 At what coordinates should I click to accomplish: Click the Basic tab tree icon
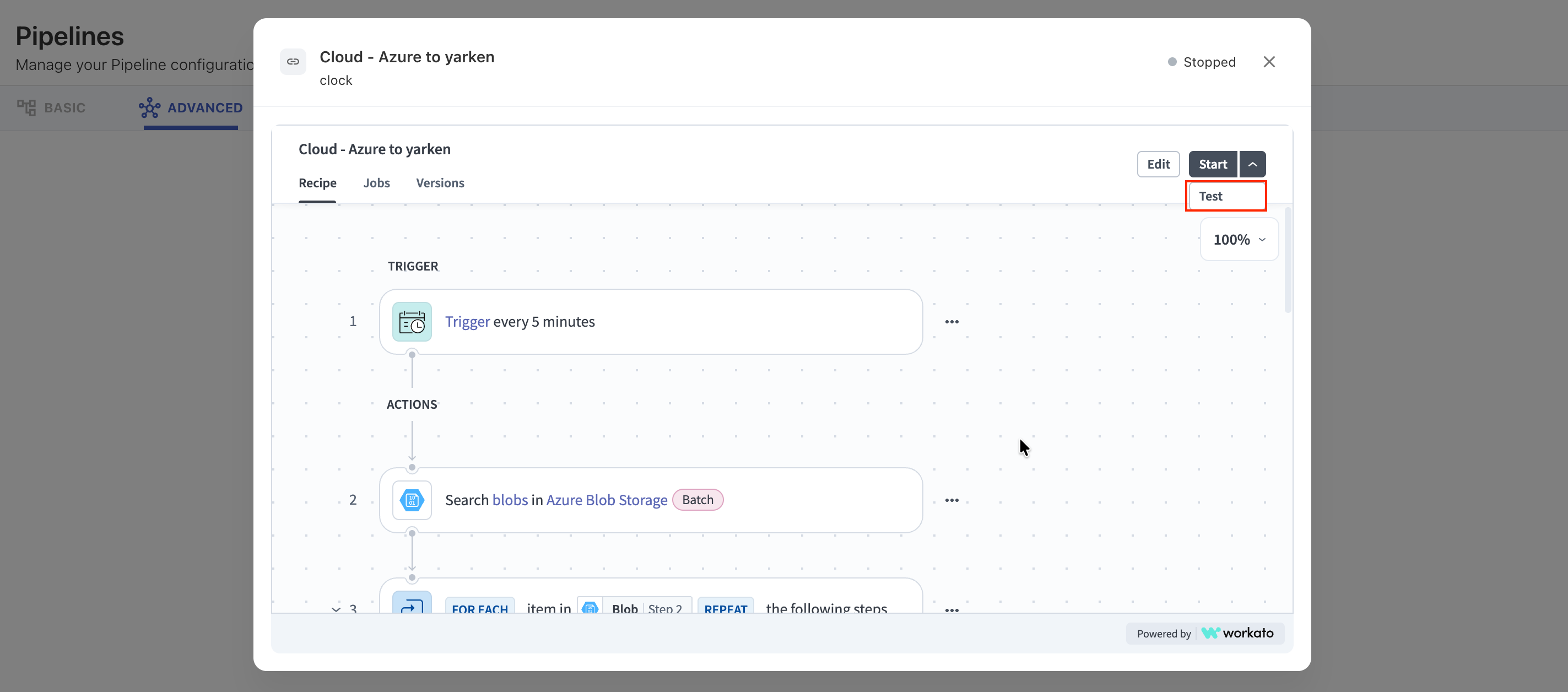26,108
